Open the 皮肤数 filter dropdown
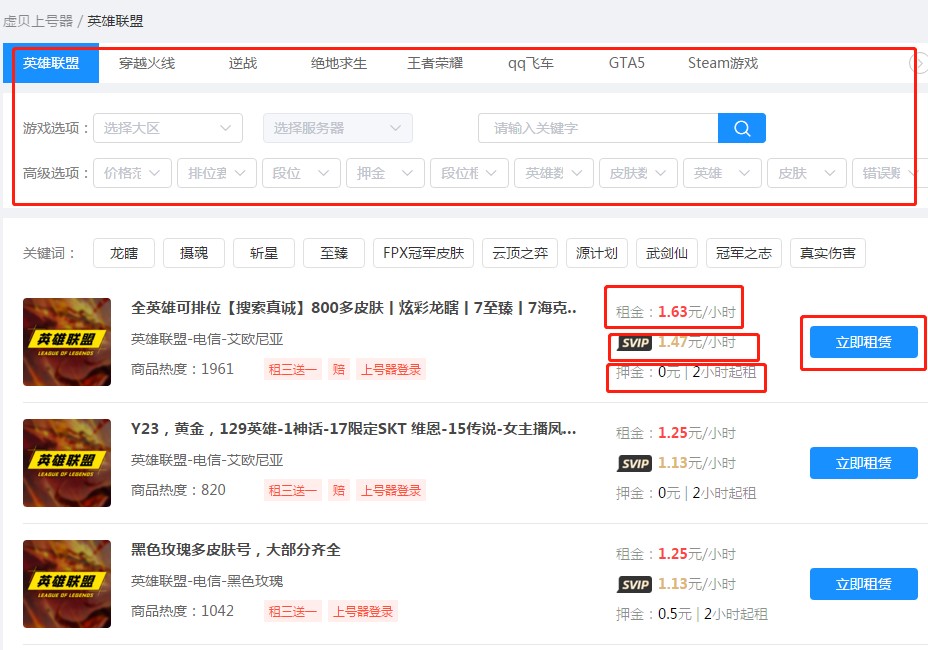928x650 pixels. [638, 173]
